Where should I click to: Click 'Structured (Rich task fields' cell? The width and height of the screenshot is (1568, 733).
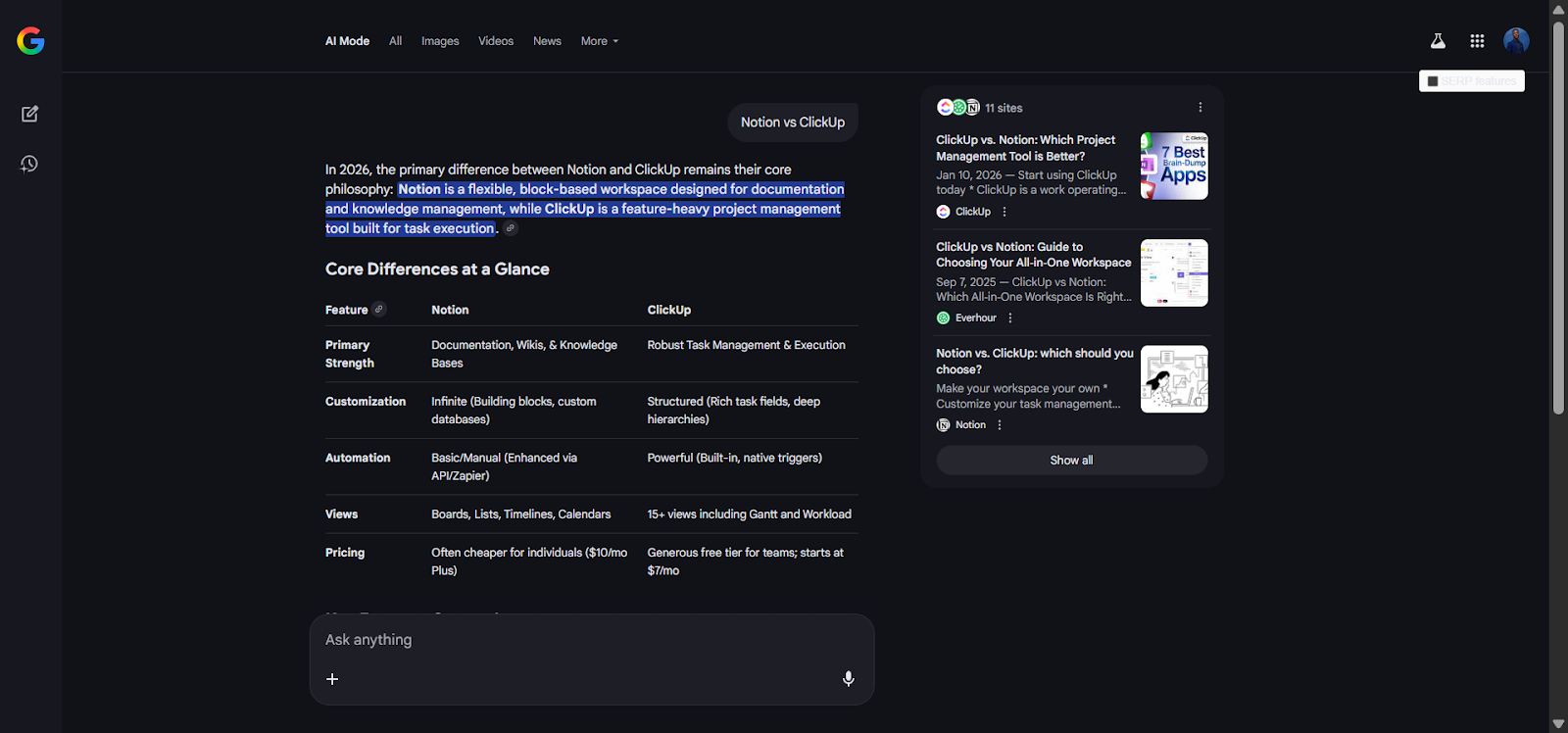click(x=734, y=411)
